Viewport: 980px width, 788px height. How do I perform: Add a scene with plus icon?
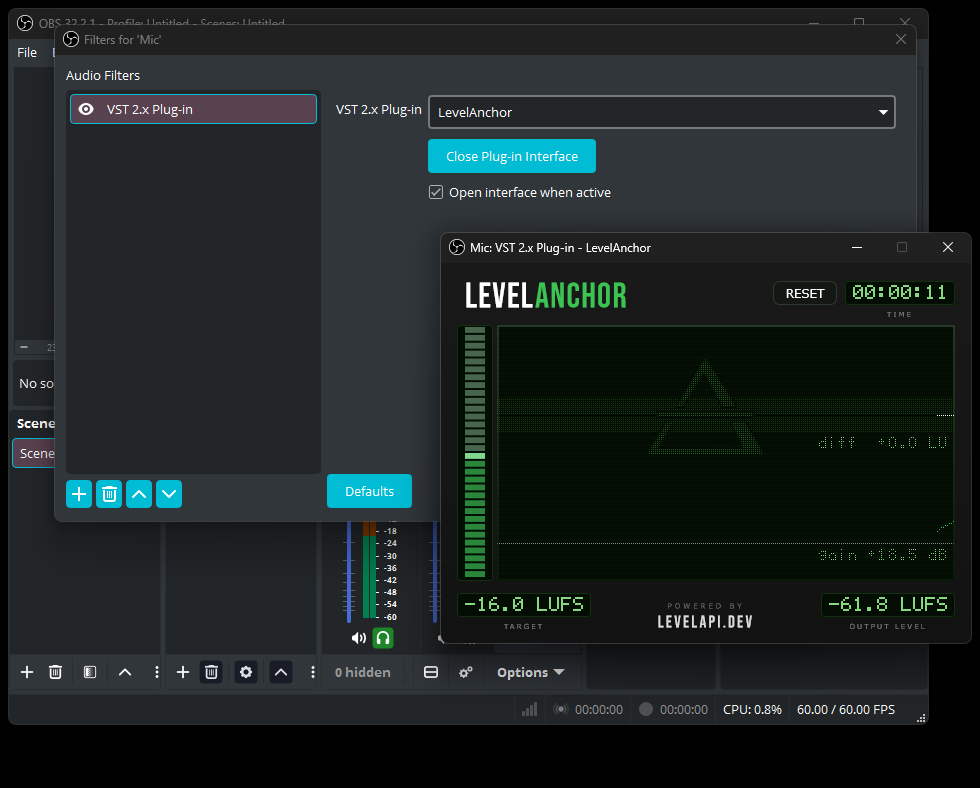27,672
